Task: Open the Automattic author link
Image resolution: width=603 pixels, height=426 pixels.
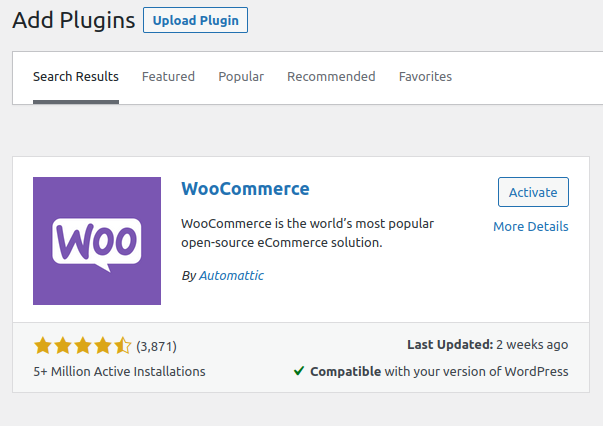Action: pos(231,275)
